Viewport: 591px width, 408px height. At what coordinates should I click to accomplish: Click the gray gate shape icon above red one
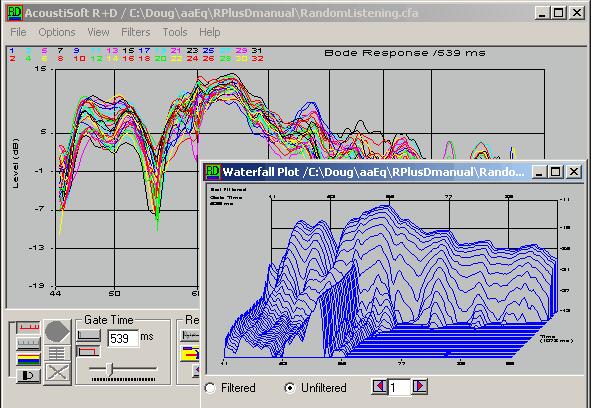coord(89,335)
